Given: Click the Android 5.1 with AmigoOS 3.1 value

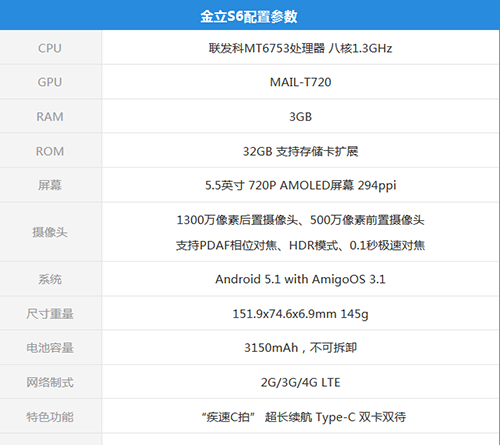Looking at the screenshot, I should [x=300, y=279].
